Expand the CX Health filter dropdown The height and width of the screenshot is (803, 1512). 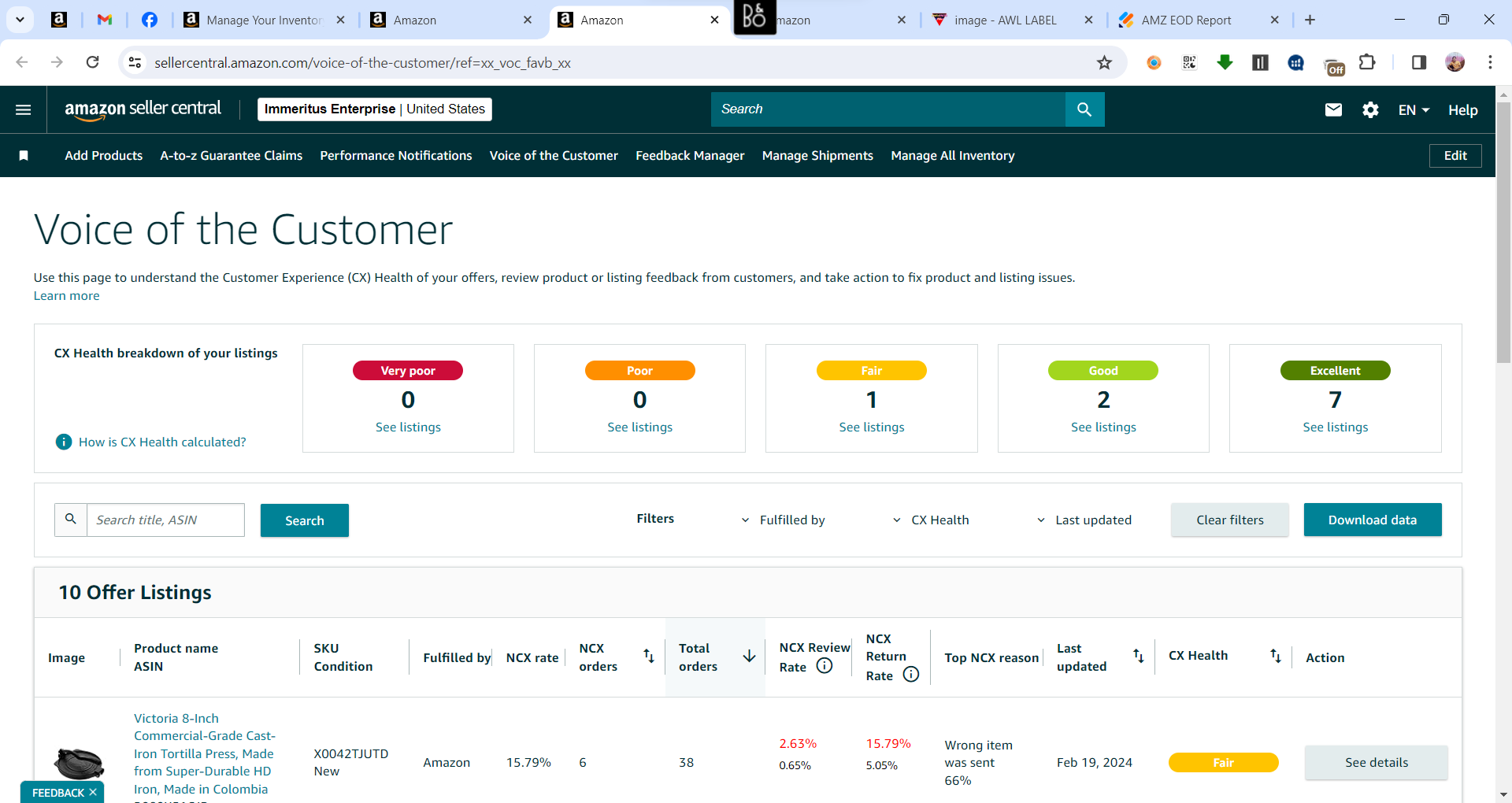[x=930, y=520]
